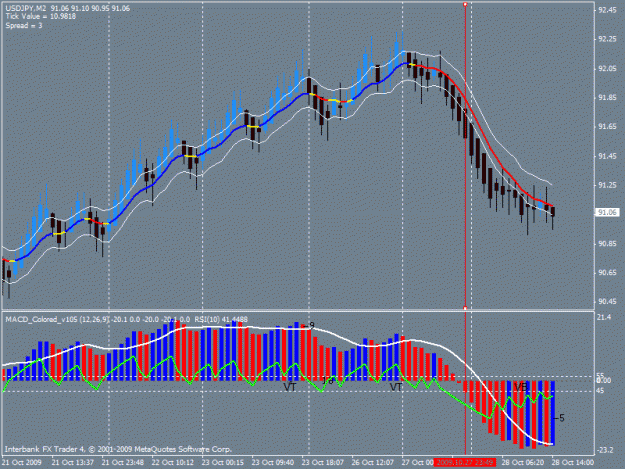Click the MACD_Colored_v105 (12,26,9) indicator label
This screenshot has height=469, width=625.
point(57,320)
